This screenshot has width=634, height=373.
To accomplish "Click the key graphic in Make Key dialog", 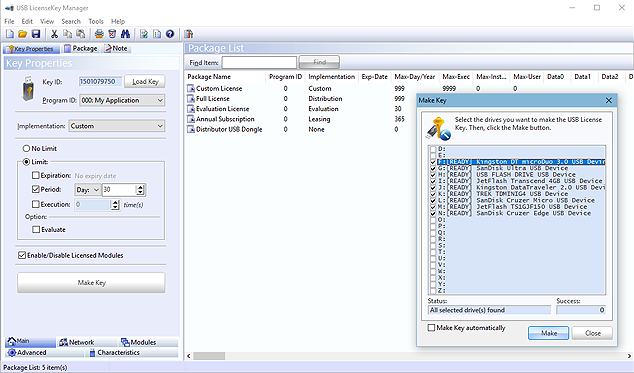I will tap(439, 128).
